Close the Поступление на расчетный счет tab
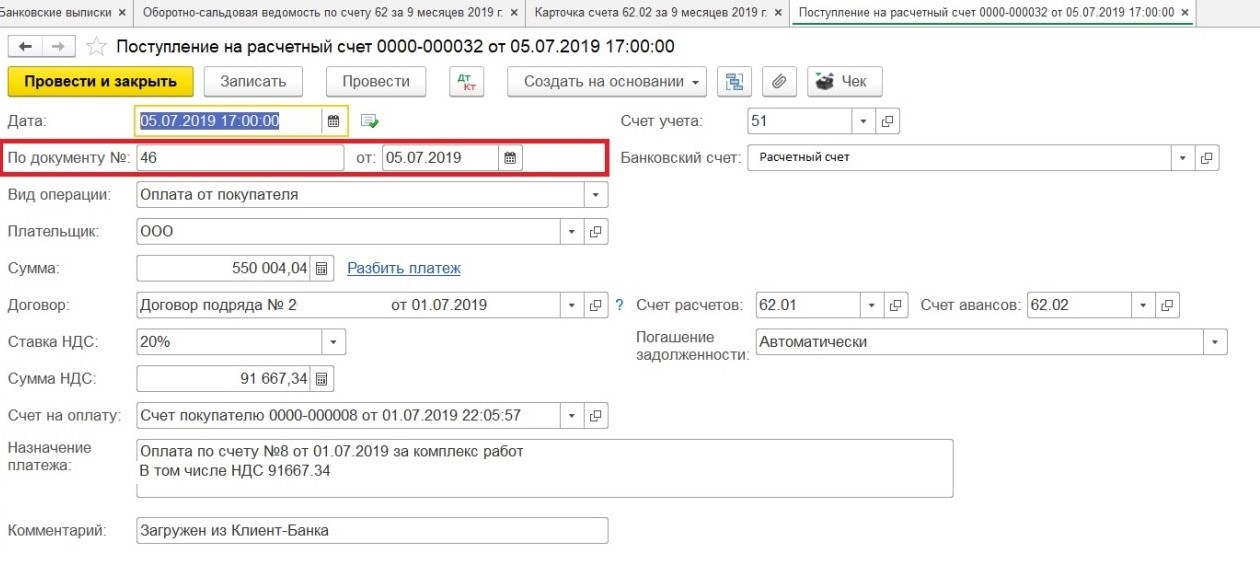This screenshot has height=588, width=1260. pyautogui.click(x=1184, y=13)
